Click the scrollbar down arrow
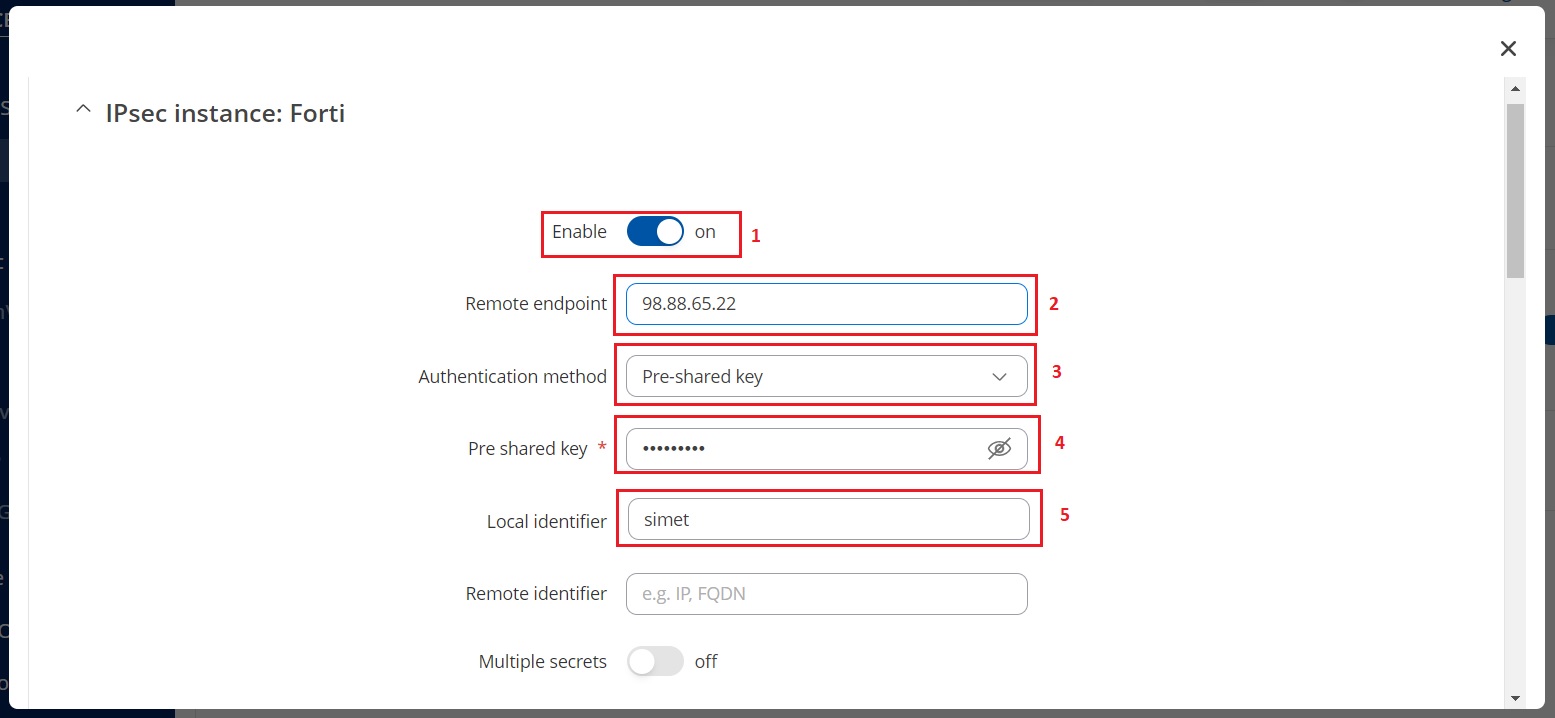This screenshot has width=1555, height=718. (1515, 697)
